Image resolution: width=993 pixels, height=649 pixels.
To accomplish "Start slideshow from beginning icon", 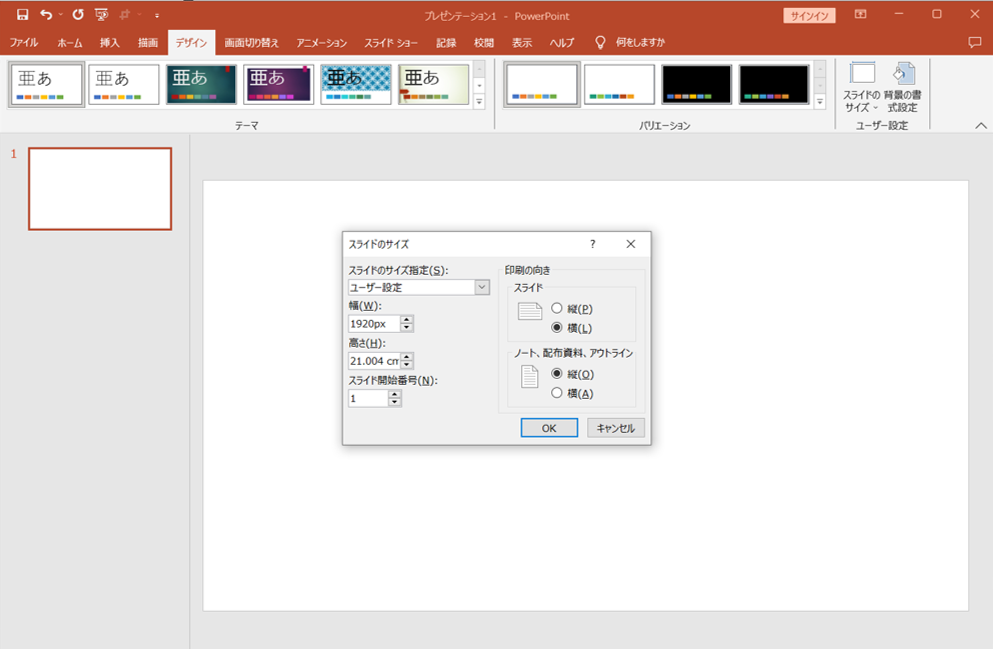I will point(102,15).
